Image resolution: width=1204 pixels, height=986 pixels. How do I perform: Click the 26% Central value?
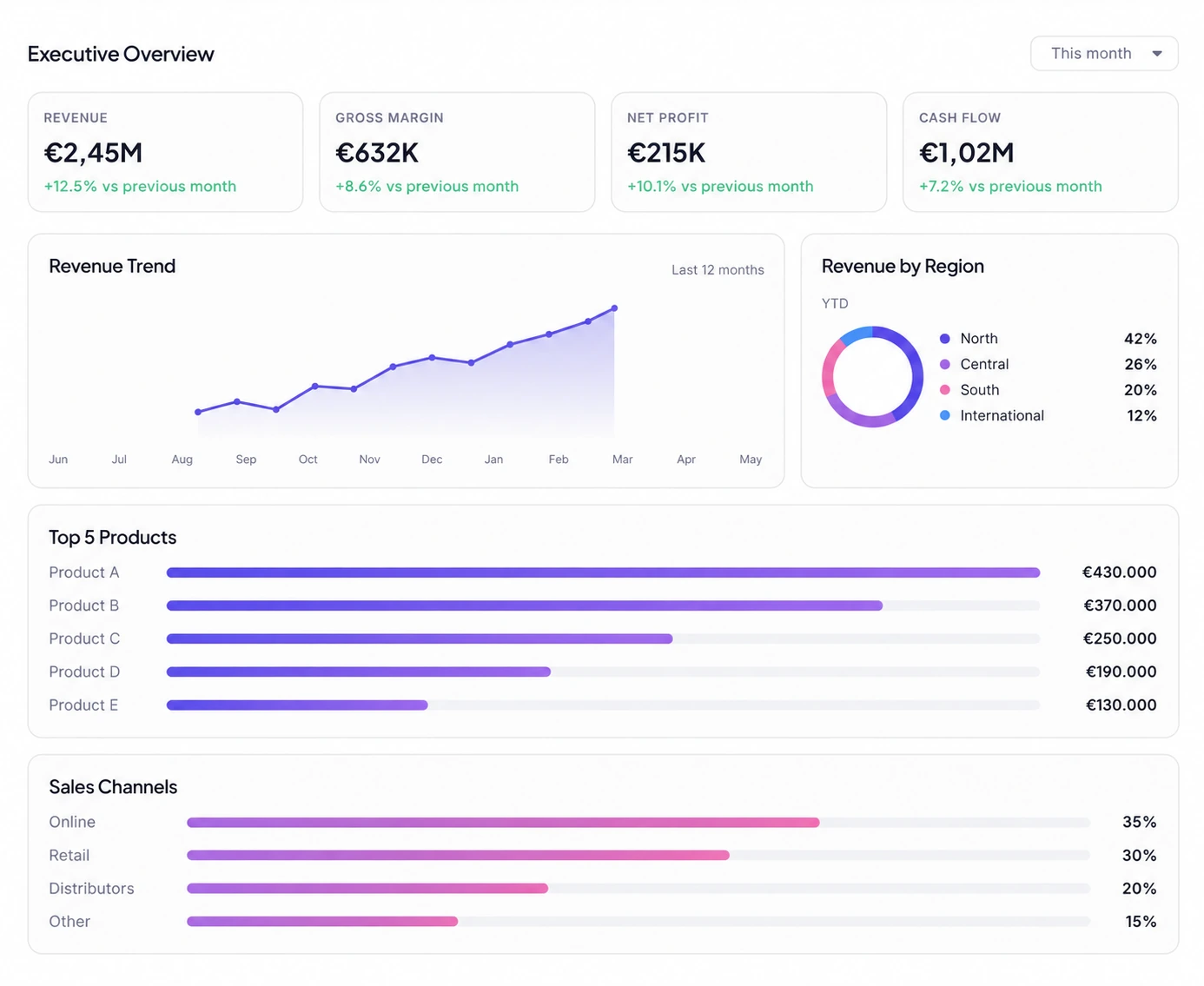click(1141, 364)
